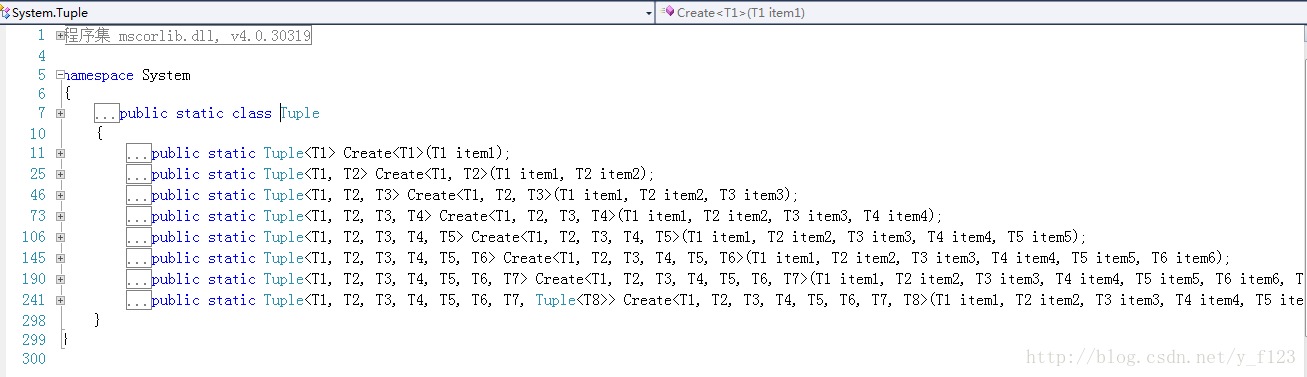Image resolution: width=1307 pixels, height=377 pixels.
Task: Click the class name 'Tuple' on line 7
Action: [x=300, y=113]
